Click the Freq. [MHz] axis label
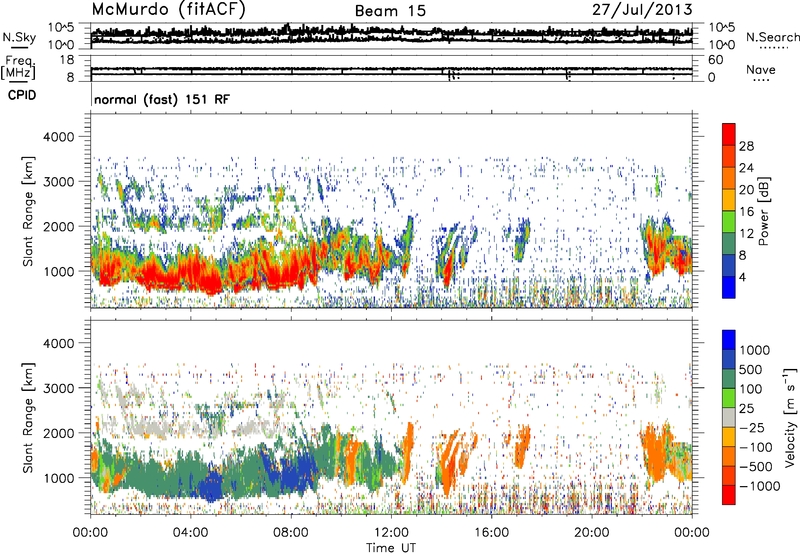This screenshot has width=800, height=554. pos(18,67)
